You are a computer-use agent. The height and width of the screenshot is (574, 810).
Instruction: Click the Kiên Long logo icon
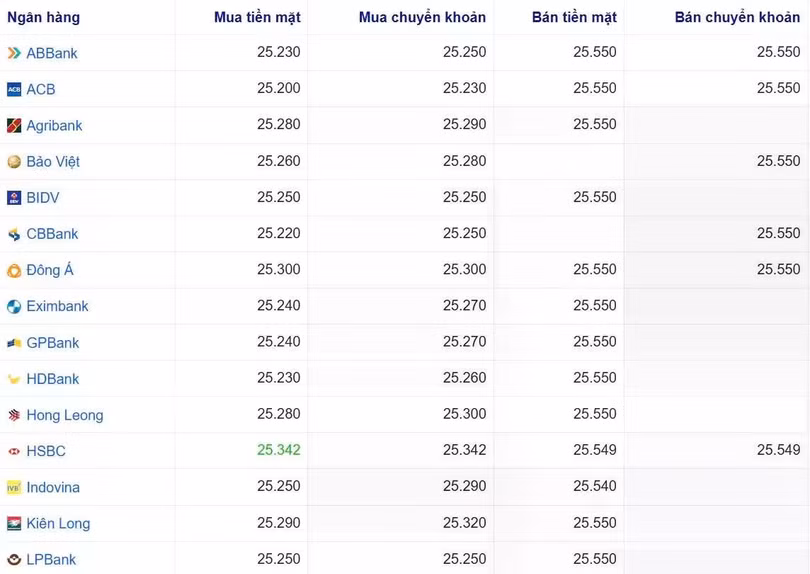(x=14, y=523)
